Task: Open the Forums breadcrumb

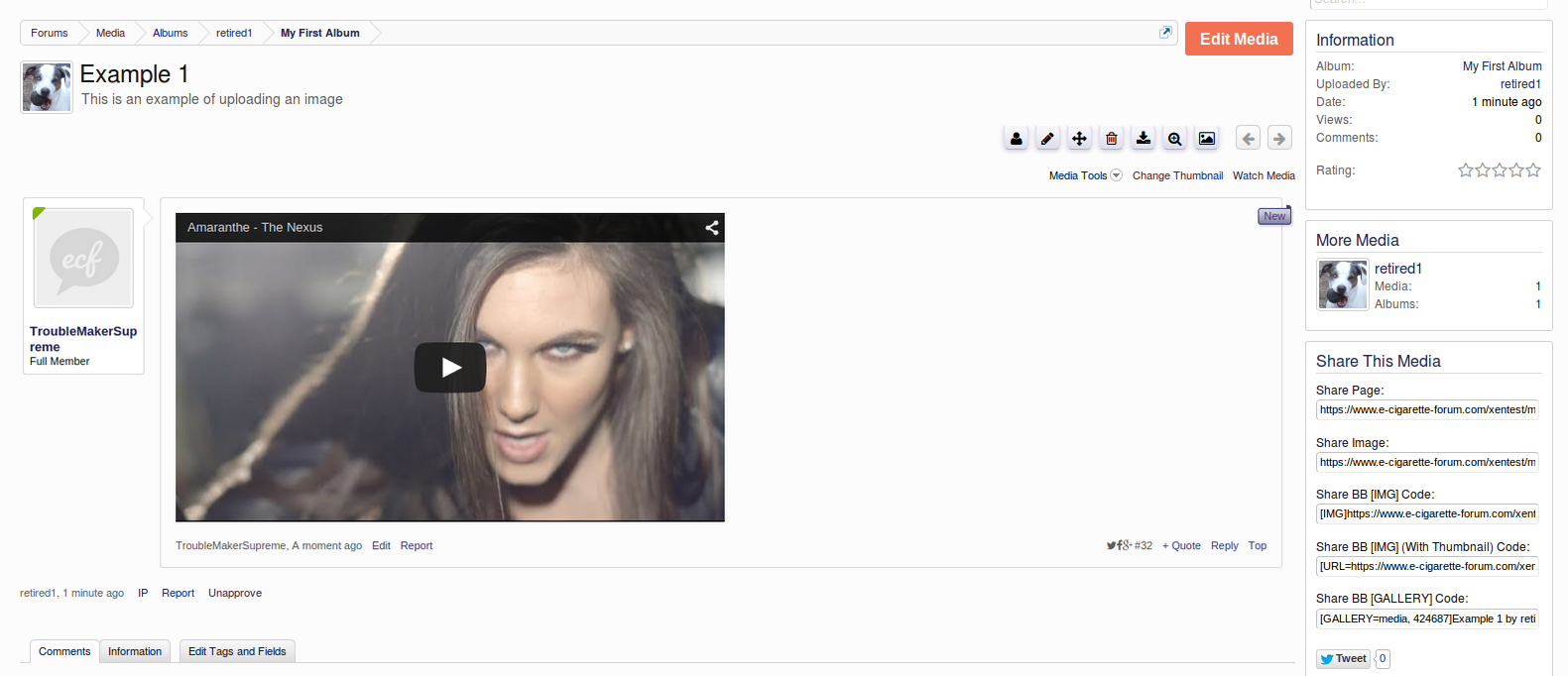Action: [x=49, y=33]
